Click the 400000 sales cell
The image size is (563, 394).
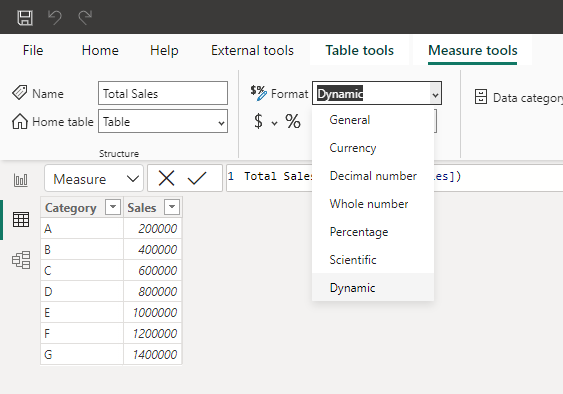tap(153, 249)
